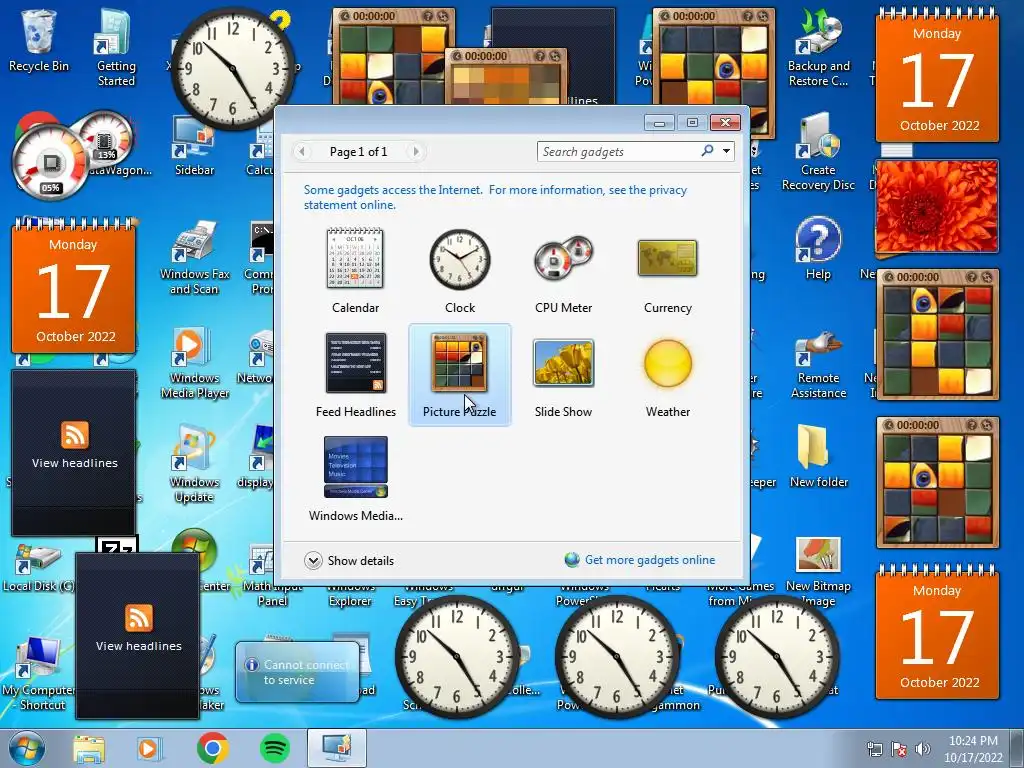Select the Weather gadget
Screen dimensions: 1024x768
[x=667, y=374]
